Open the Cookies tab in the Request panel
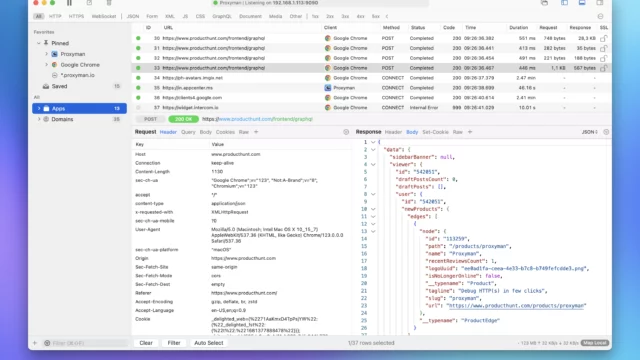 225,132
